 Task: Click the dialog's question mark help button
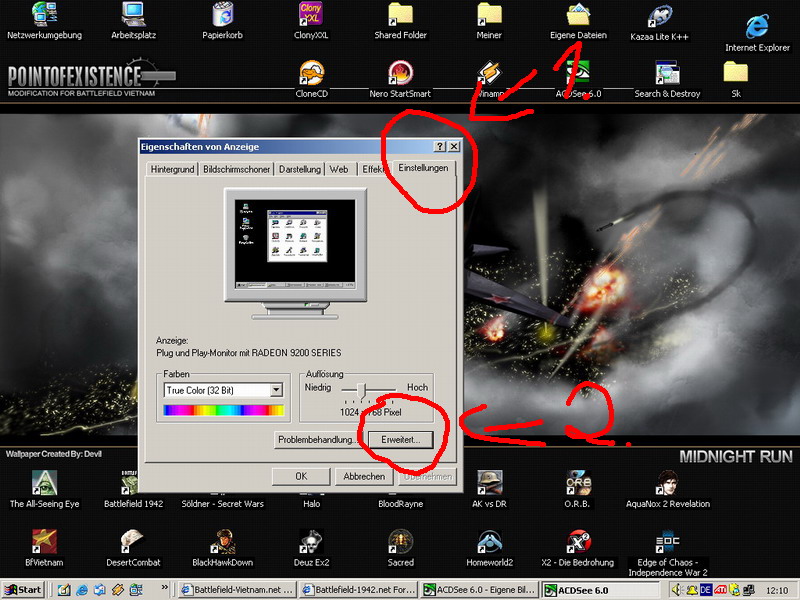click(440, 146)
